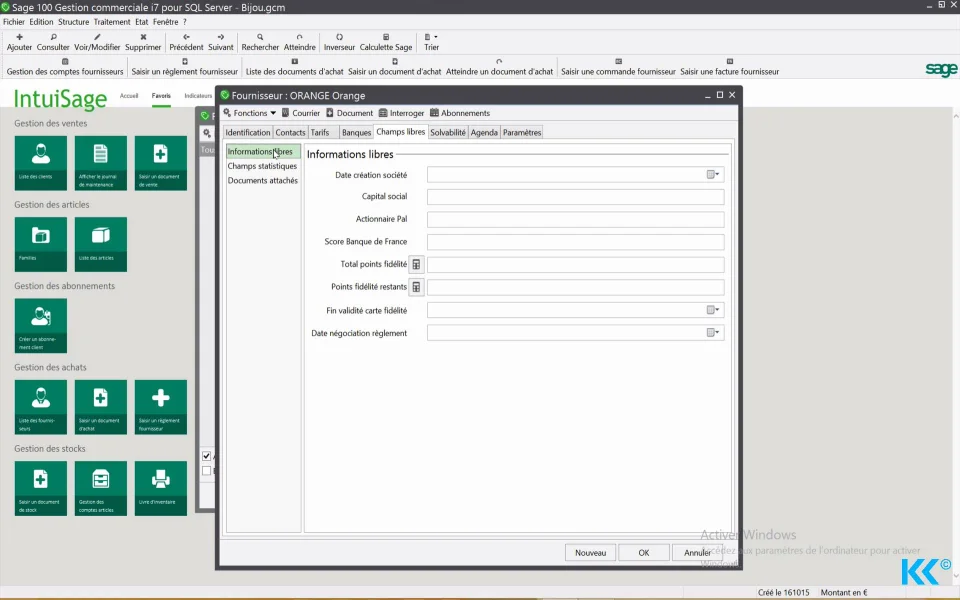The height and width of the screenshot is (600, 960).
Task: Switch to the Identification tab
Action: tap(247, 132)
